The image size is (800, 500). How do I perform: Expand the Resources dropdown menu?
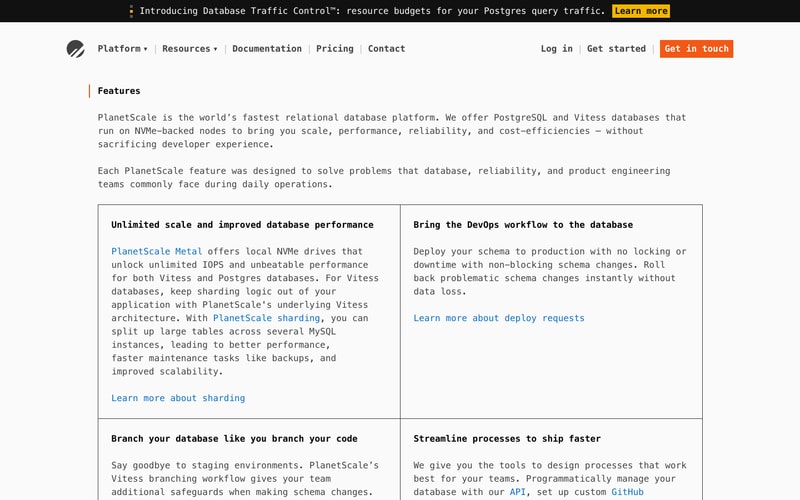tap(190, 48)
